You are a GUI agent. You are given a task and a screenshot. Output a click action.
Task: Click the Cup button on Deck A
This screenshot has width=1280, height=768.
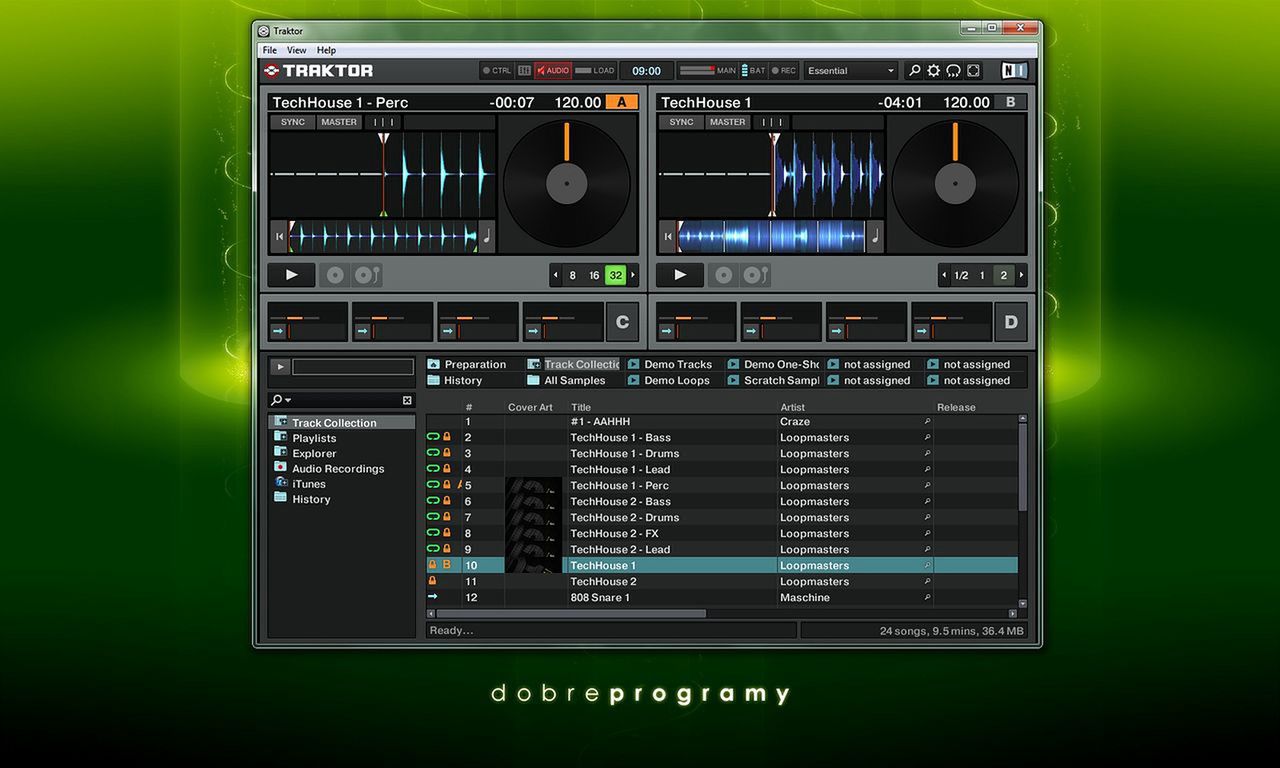click(x=367, y=275)
